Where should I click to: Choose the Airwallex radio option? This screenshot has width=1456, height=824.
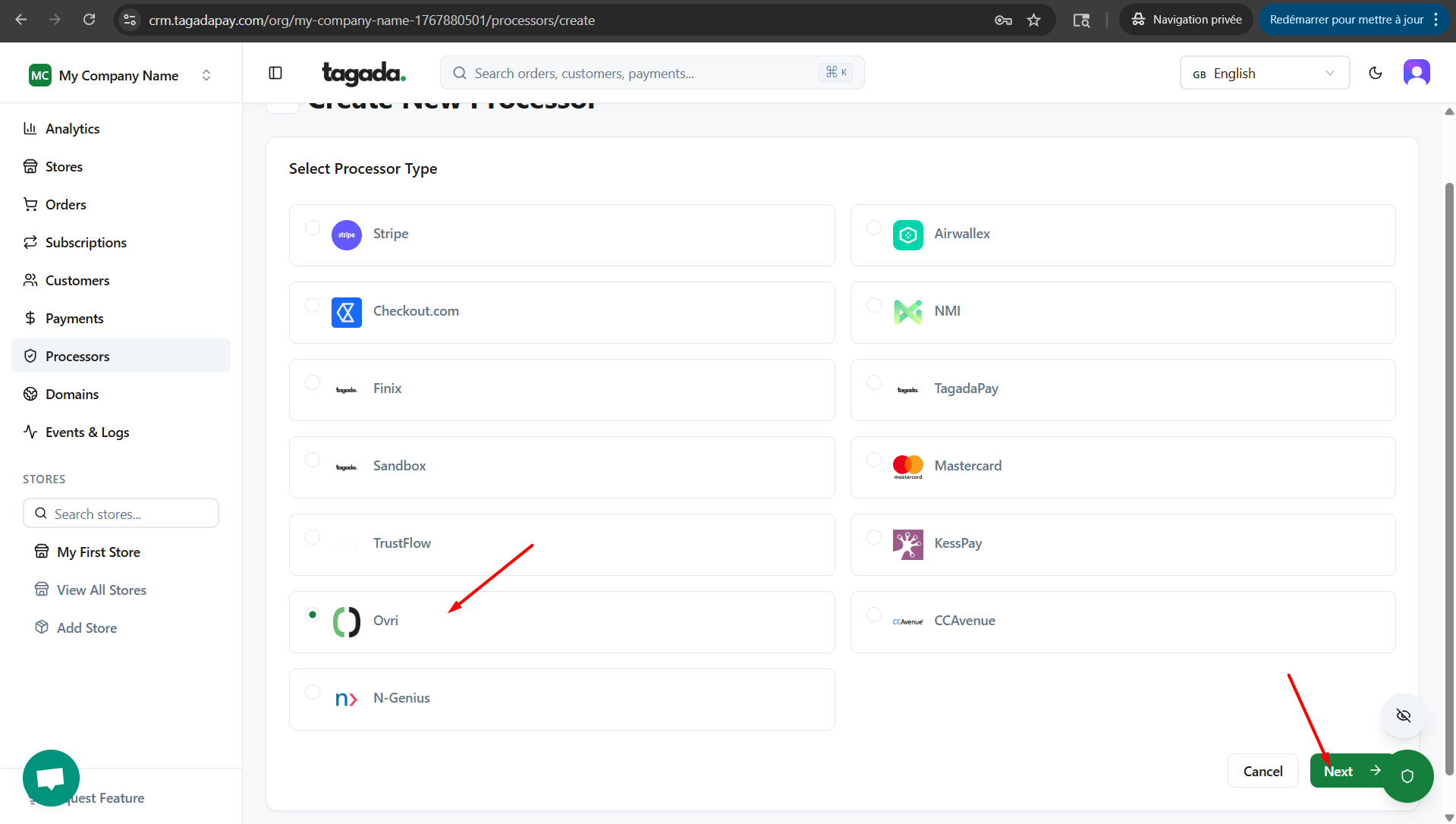click(874, 228)
